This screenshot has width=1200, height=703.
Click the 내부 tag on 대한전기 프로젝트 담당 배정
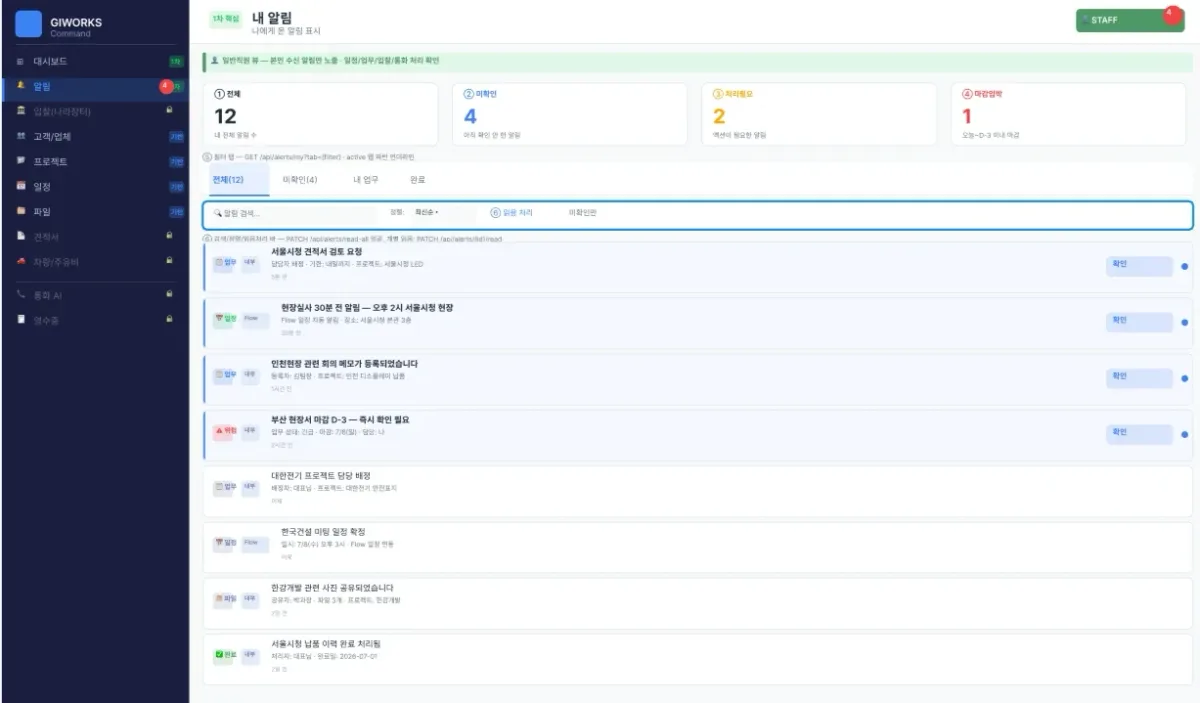(250, 487)
